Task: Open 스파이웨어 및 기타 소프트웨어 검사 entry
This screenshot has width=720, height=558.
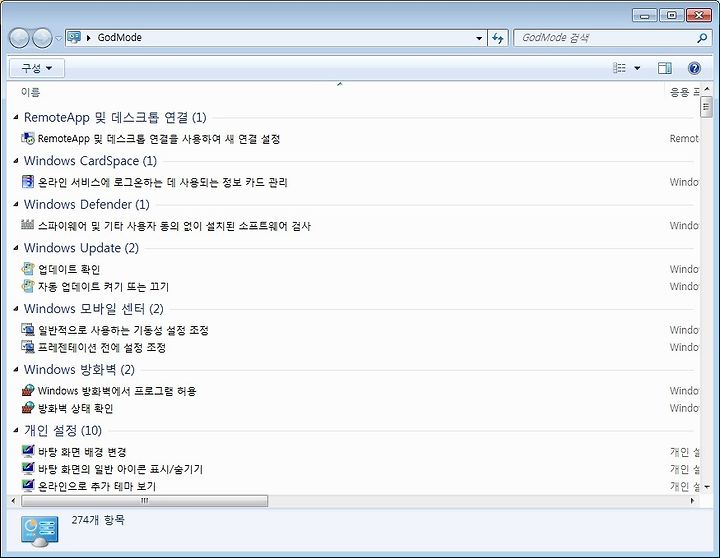Action: [174, 226]
